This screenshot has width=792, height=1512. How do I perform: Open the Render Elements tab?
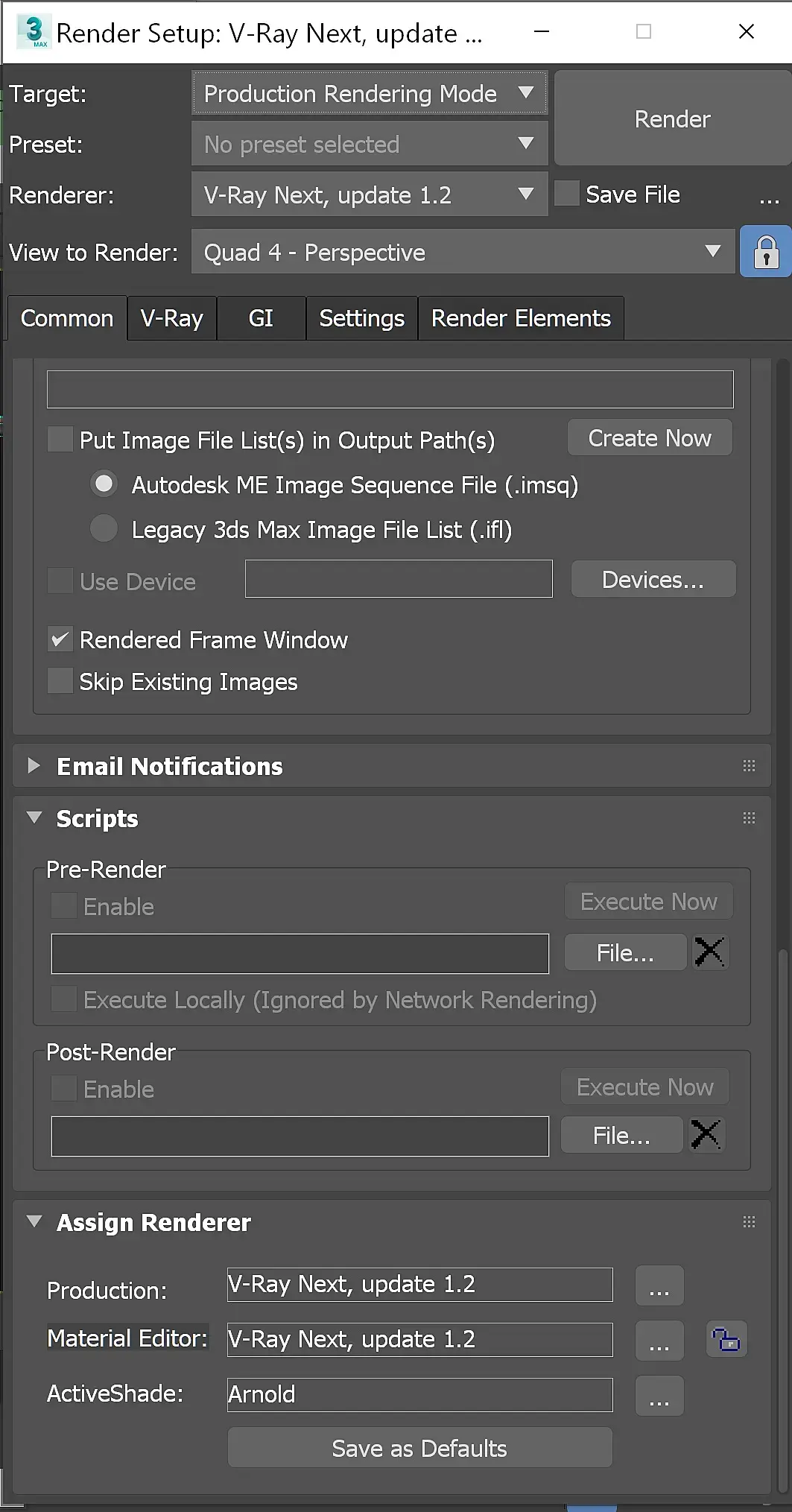(521, 318)
